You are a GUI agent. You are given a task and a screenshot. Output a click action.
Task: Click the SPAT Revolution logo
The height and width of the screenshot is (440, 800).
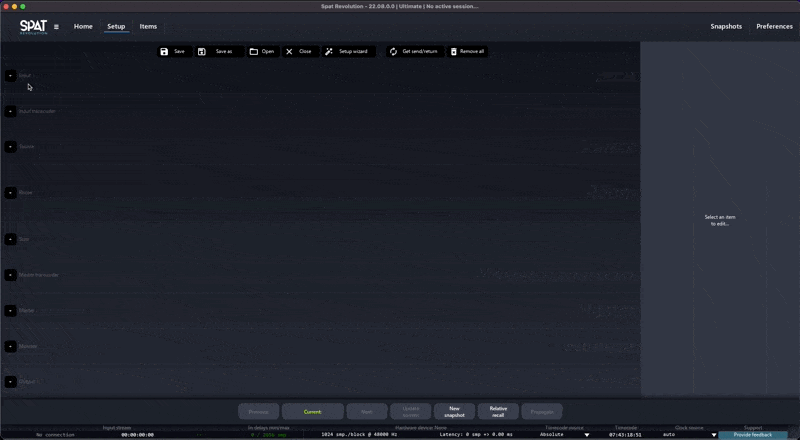coord(33,27)
